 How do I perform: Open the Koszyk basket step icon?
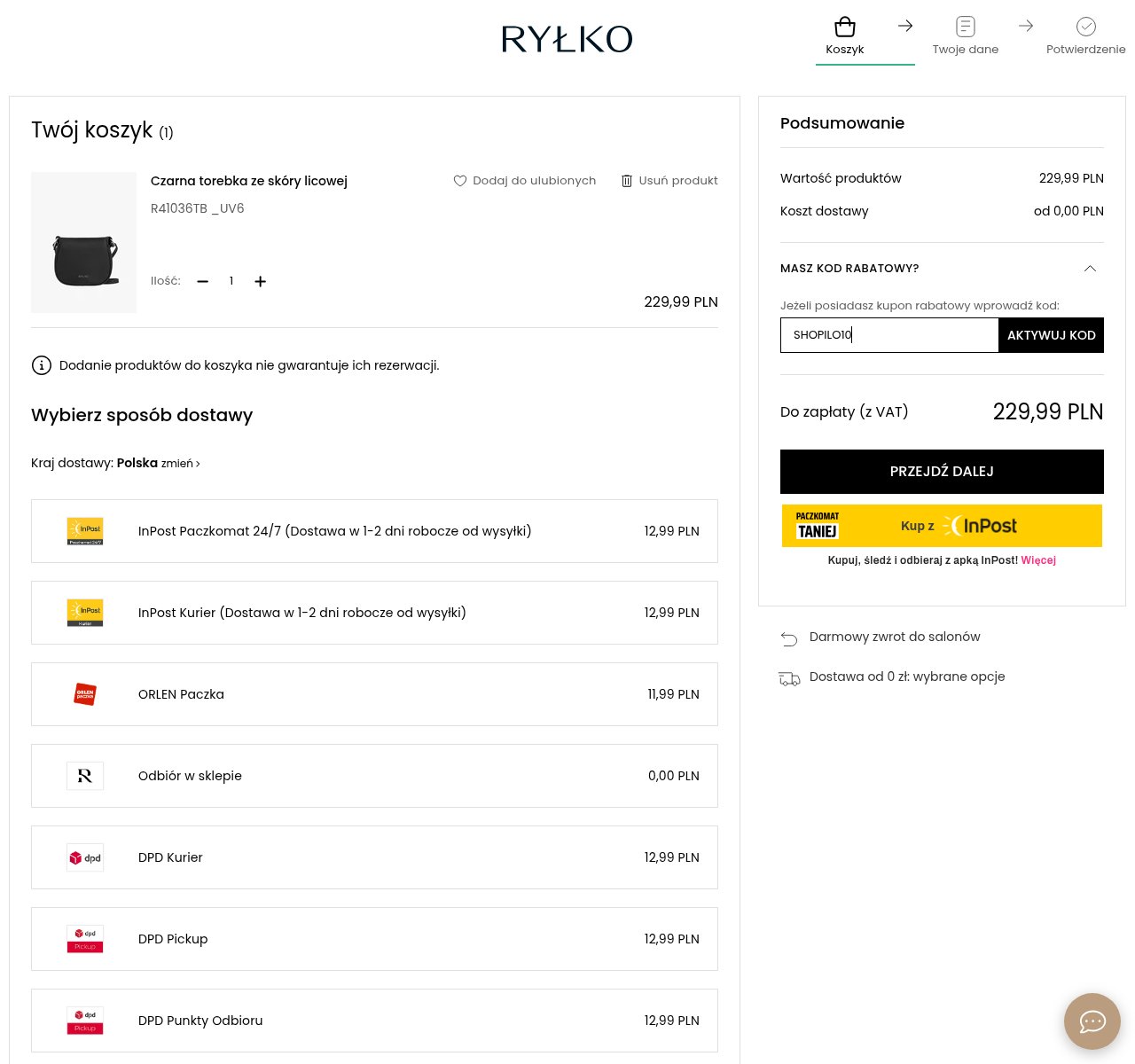pos(845,27)
